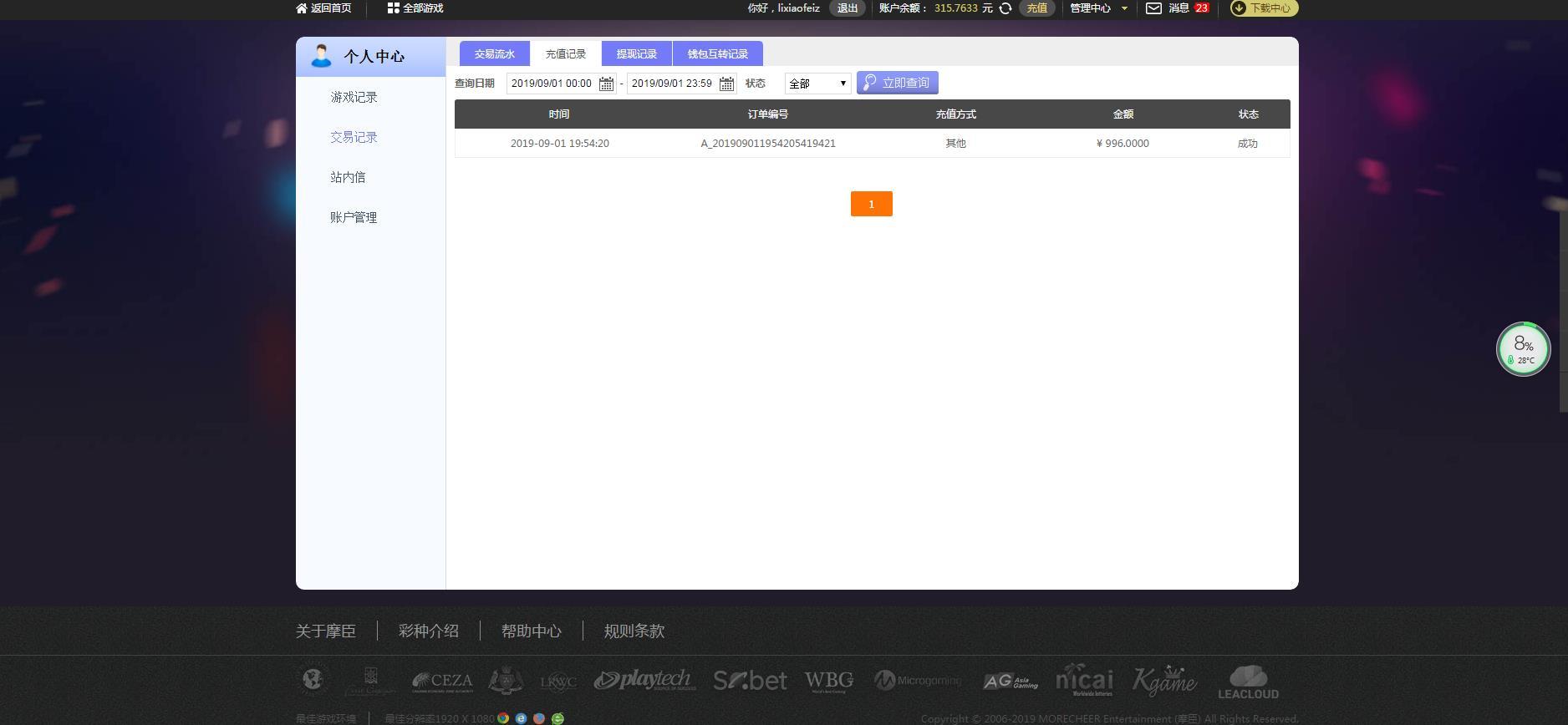Click the CEZA logo in footer
1568x725 pixels.
pos(442,682)
